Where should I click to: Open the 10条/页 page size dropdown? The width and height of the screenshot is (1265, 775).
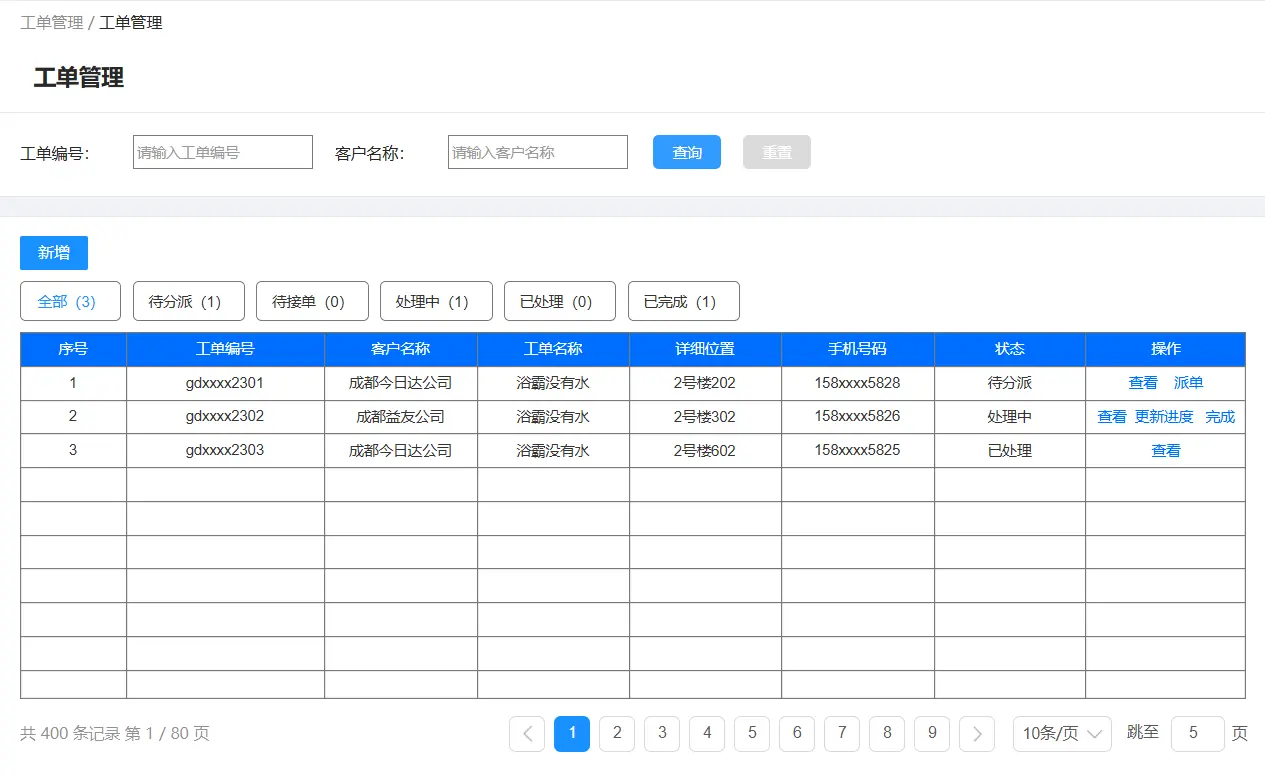(x=1062, y=733)
